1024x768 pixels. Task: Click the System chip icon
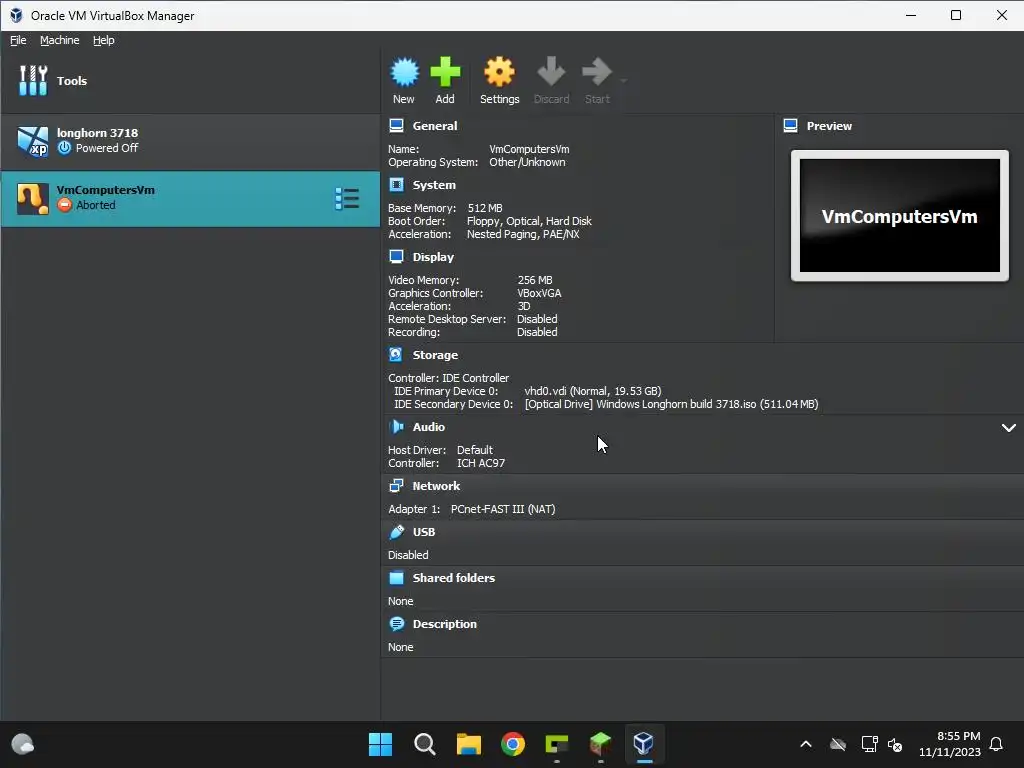tap(396, 184)
